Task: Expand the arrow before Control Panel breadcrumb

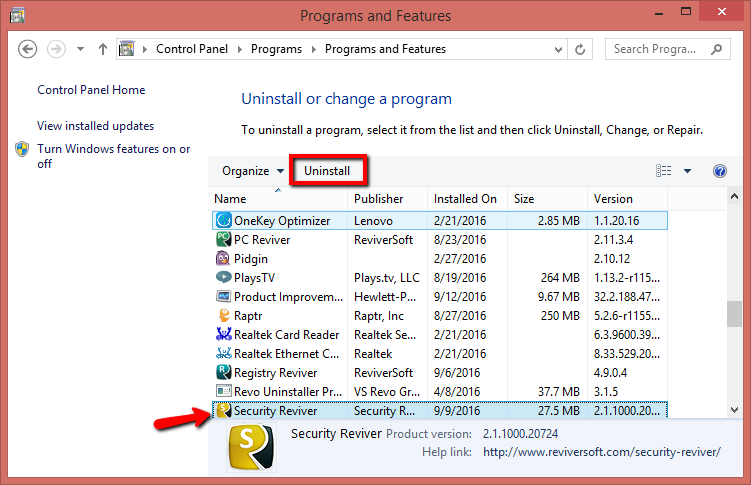Action: pos(145,49)
